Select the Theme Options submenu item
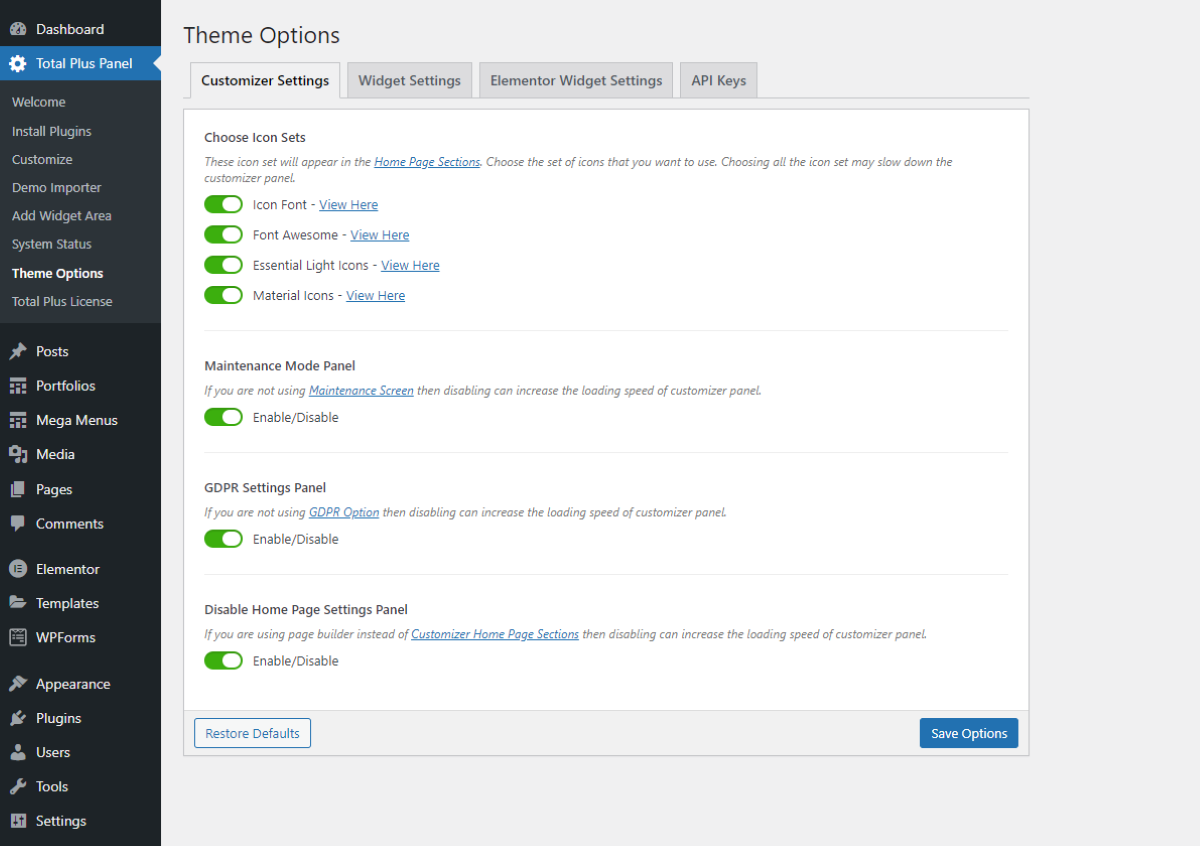The image size is (1200, 846). (58, 273)
